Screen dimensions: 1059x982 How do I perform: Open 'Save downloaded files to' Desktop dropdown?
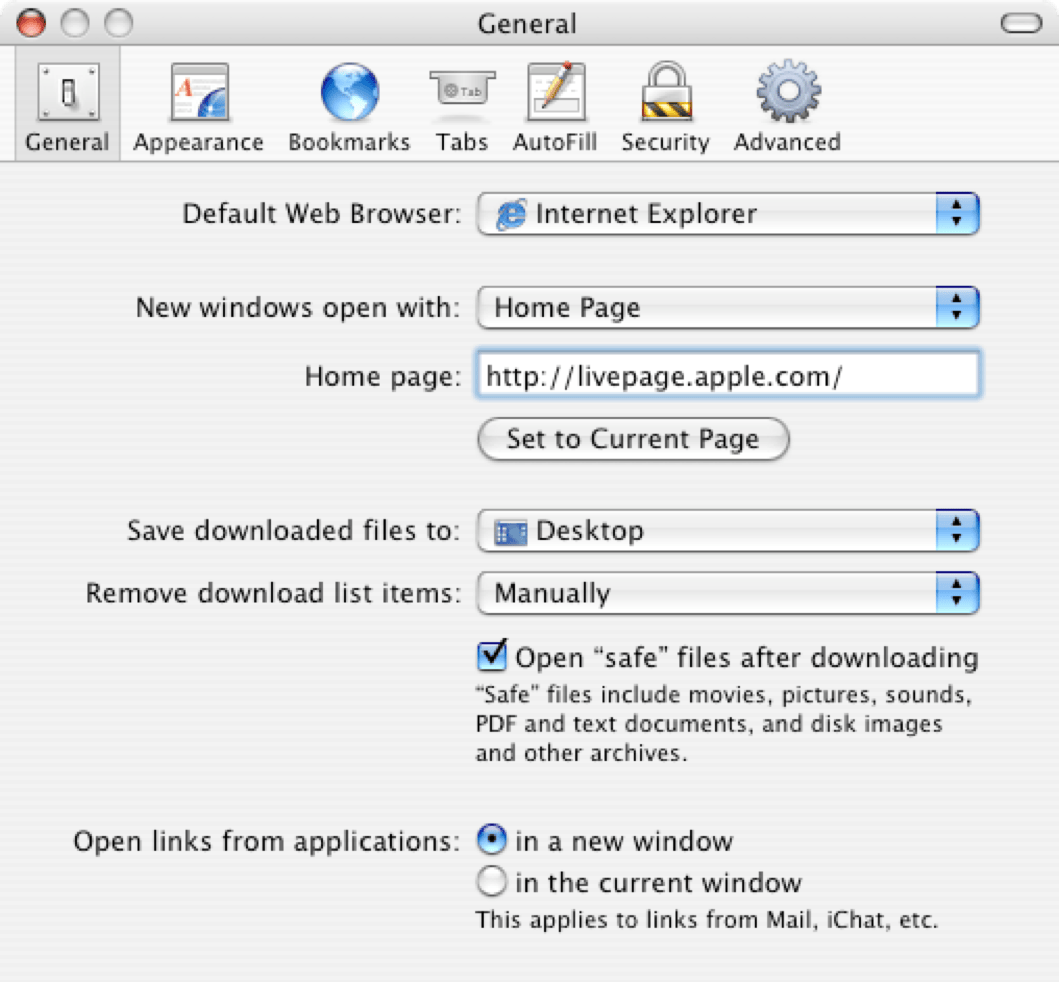(728, 531)
